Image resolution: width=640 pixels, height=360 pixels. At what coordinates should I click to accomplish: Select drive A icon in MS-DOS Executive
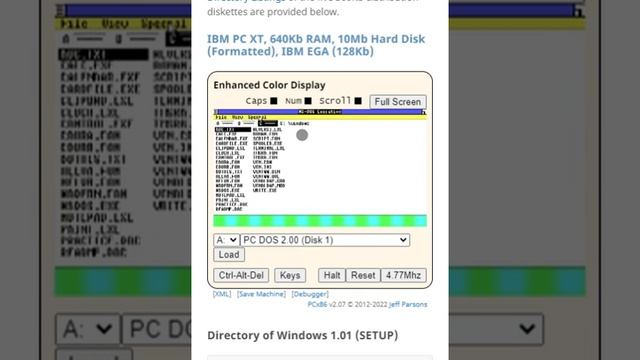pyautogui.click(x=224, y=123)
